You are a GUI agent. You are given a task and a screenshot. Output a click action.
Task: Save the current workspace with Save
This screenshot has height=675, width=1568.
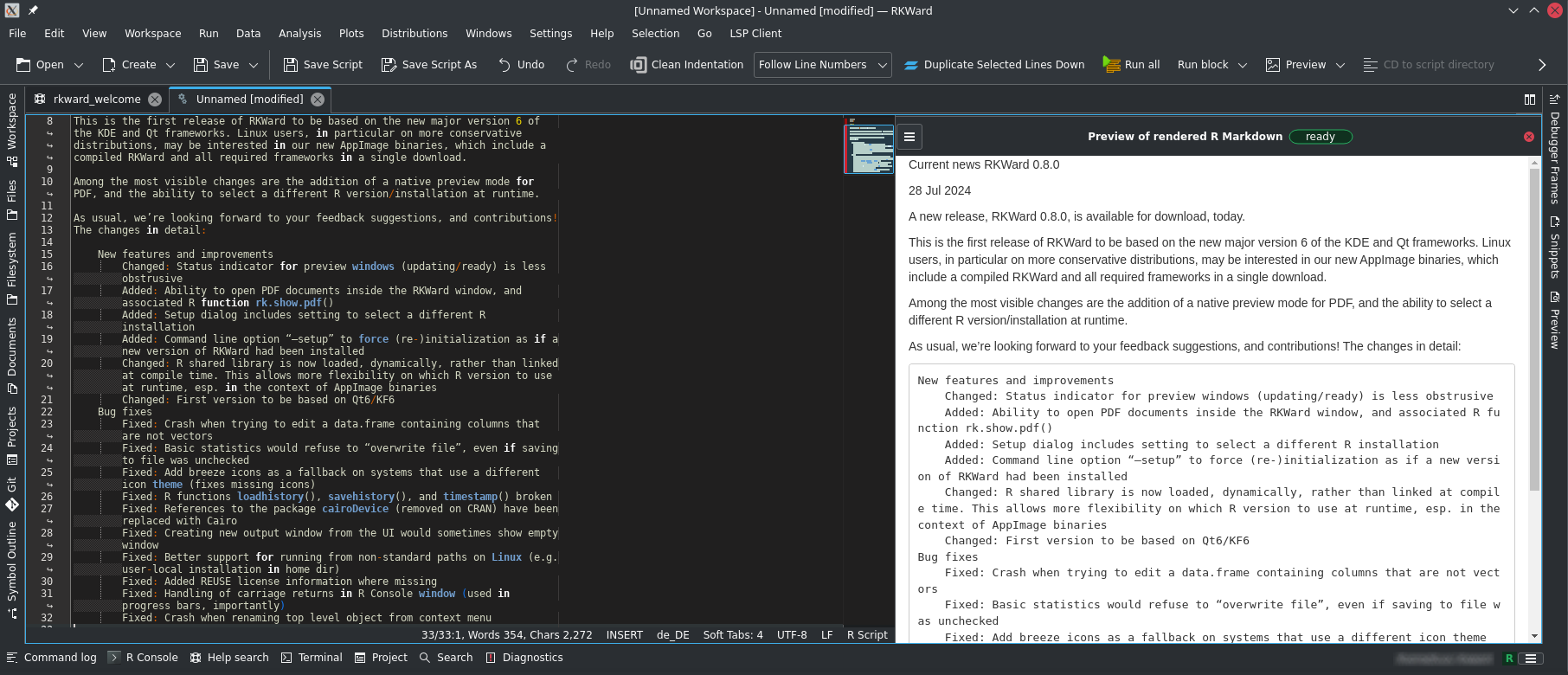pos(216,65)
